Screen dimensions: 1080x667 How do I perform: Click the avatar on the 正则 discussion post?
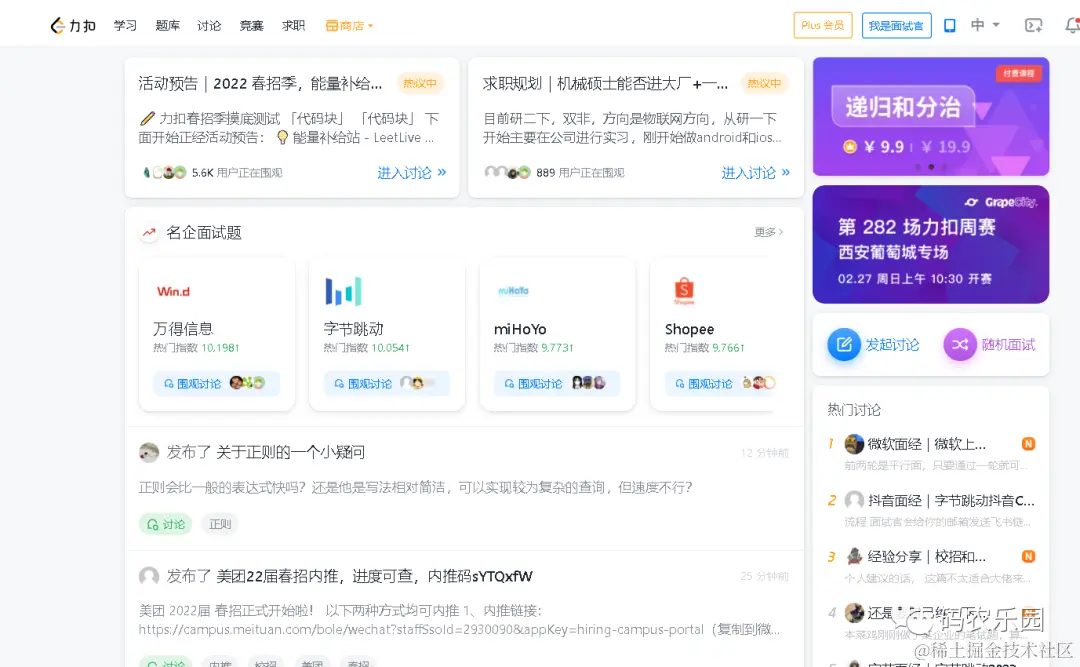point(150,452)
